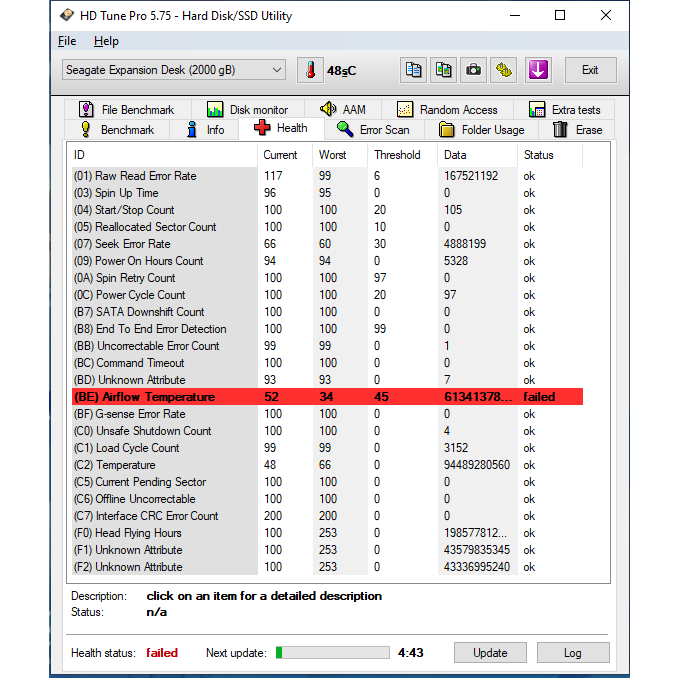Open the Error Scan tab

[x=373, y=129]
